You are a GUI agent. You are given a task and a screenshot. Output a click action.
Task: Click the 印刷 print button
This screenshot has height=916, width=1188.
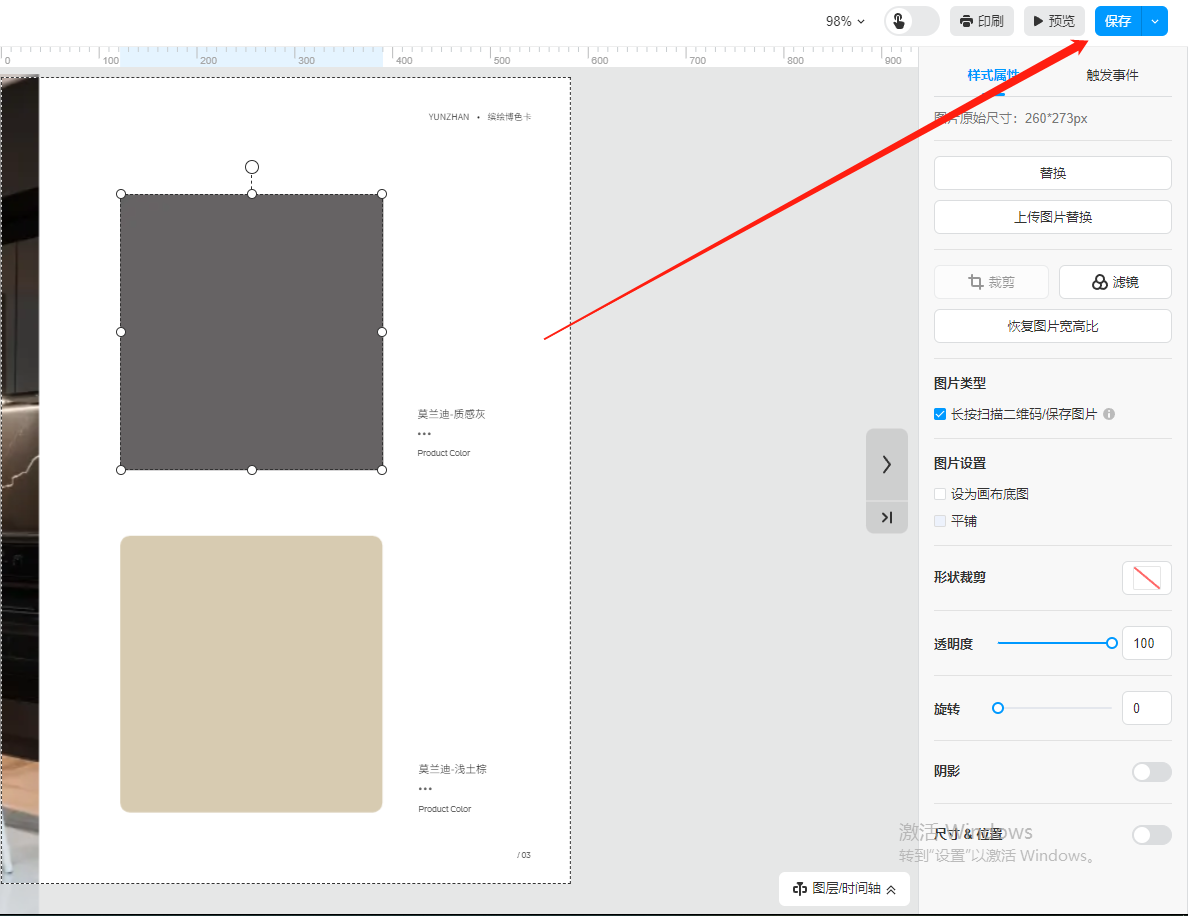(981, 21)
